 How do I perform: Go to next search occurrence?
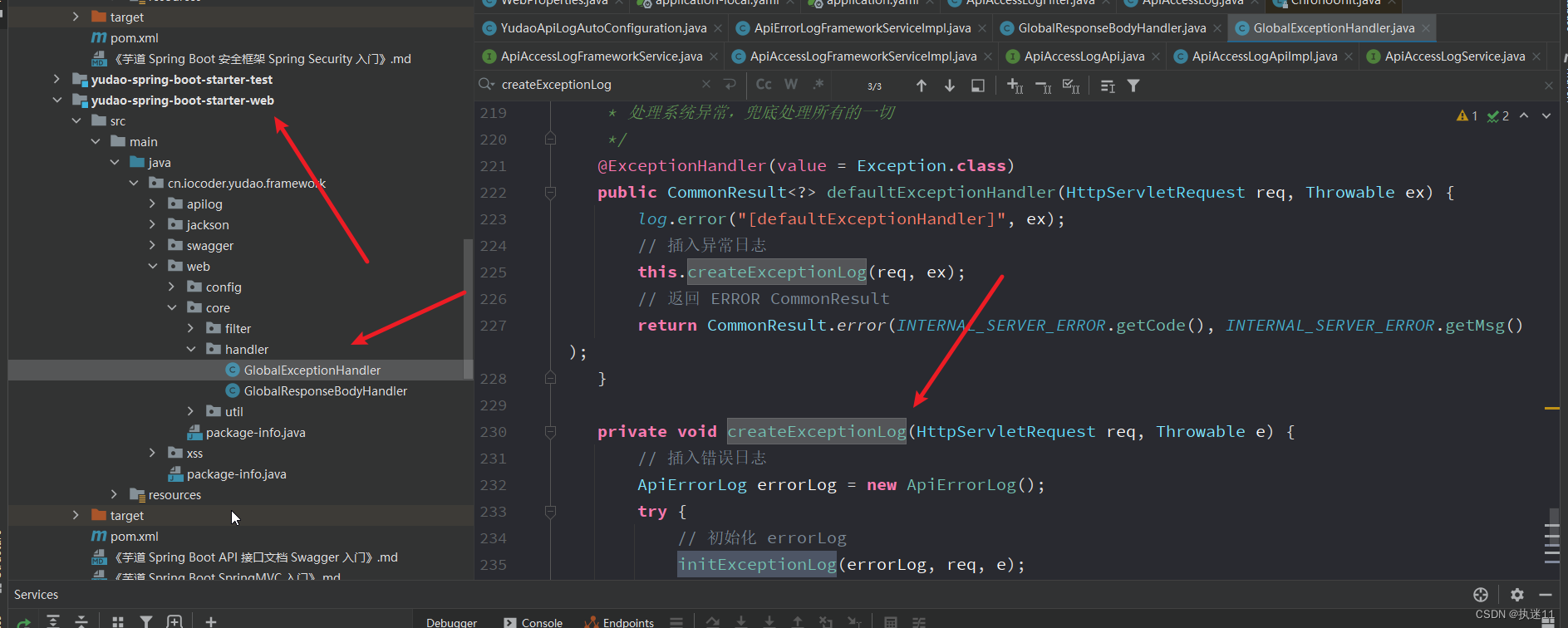(950, 86)
